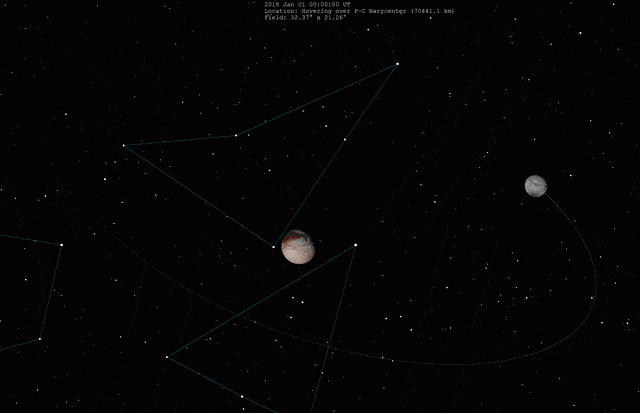Select star at the left-edge constellation corner
Image resolution: width=640 pixels, height=414 pixels.
[61, 245]
